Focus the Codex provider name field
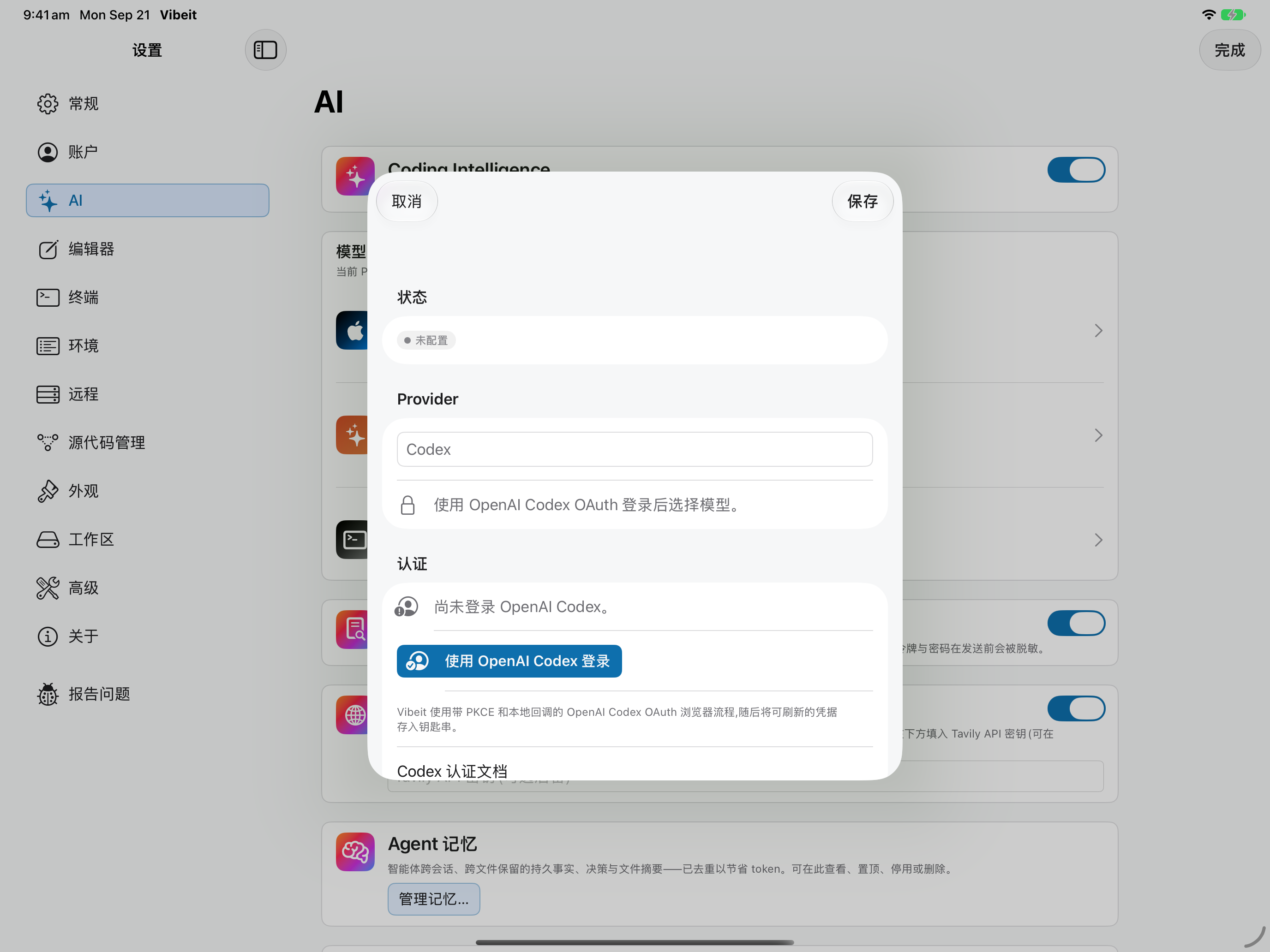 635,449
